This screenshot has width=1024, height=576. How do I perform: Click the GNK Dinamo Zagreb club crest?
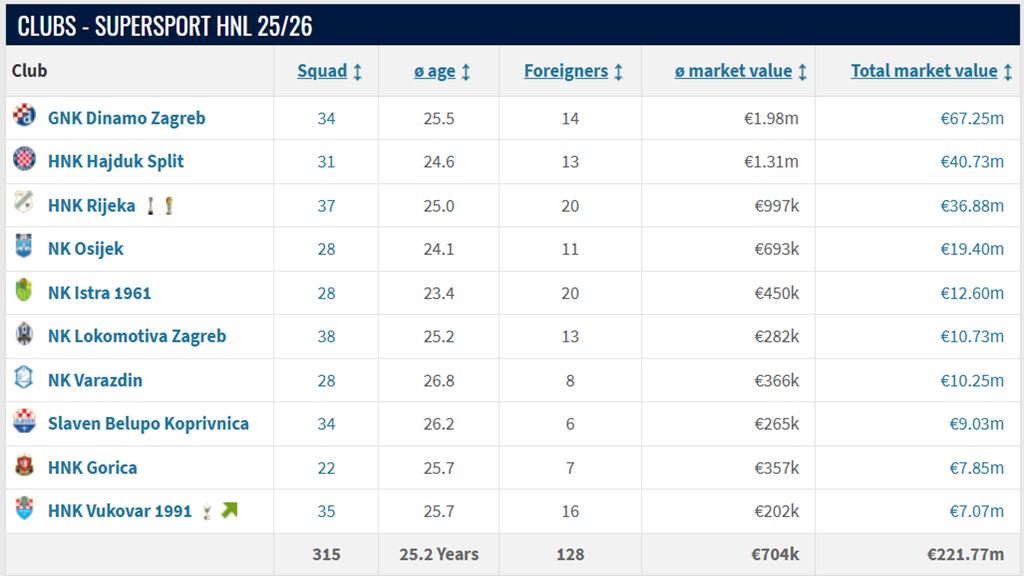click(x=24, y=116)
